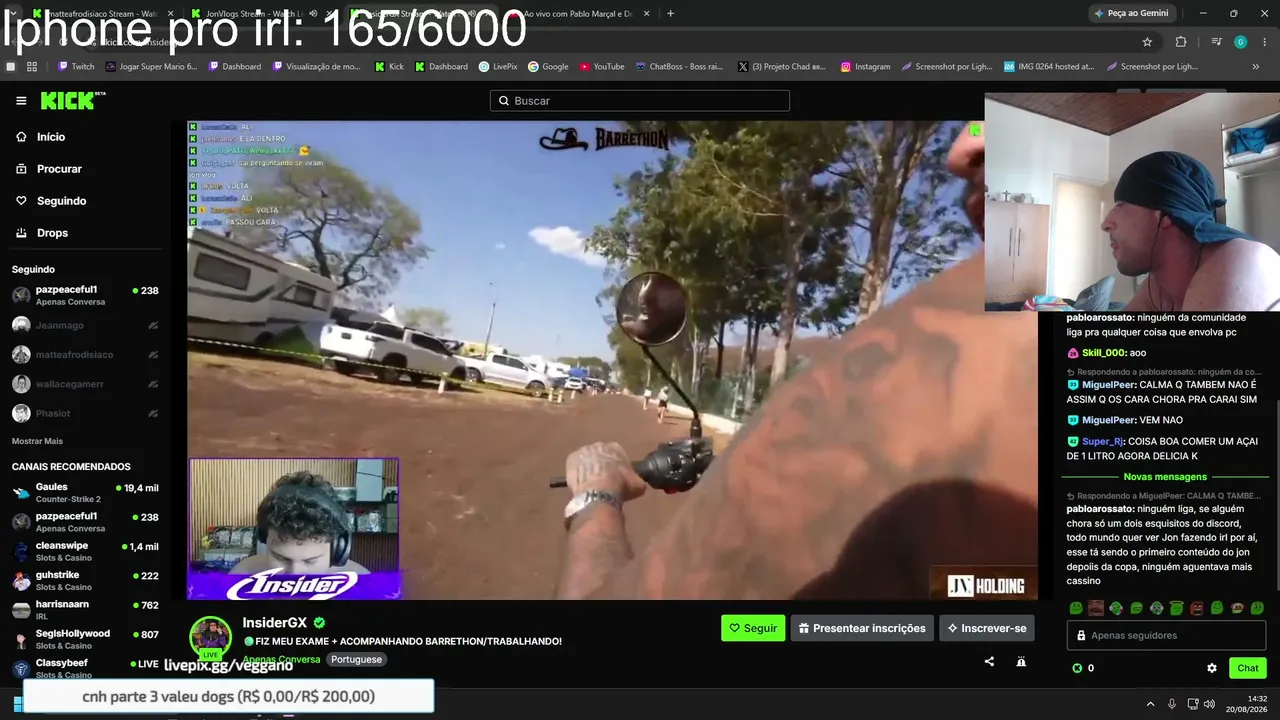The image size is (1280, 720).
Task: Click the taskbar microphone icon
Action: click(x=1171, y=704)
